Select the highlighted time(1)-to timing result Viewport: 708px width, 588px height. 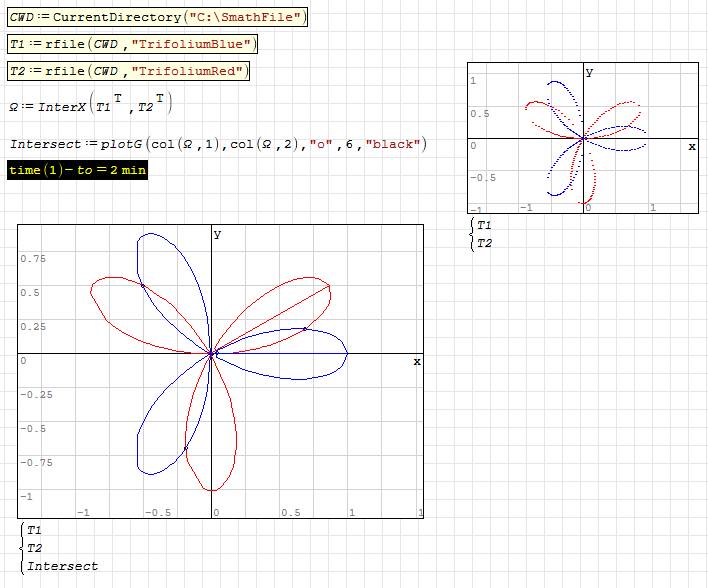tap(77, 171)
